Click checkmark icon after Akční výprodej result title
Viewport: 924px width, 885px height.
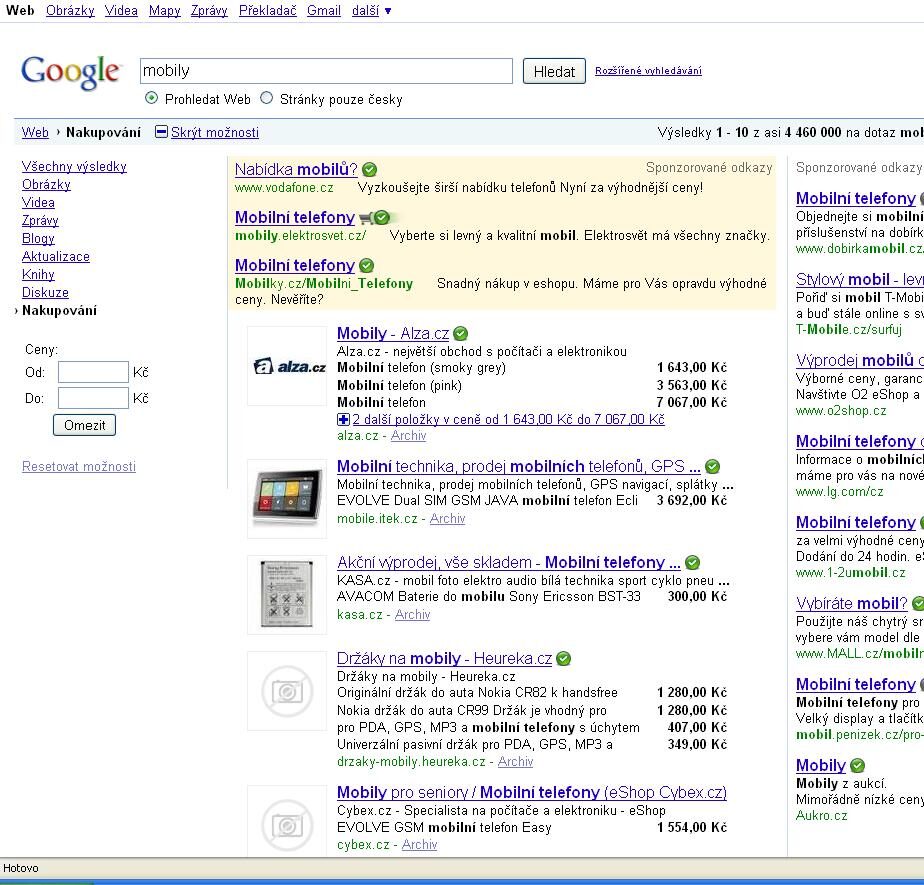tap(692, 563)
